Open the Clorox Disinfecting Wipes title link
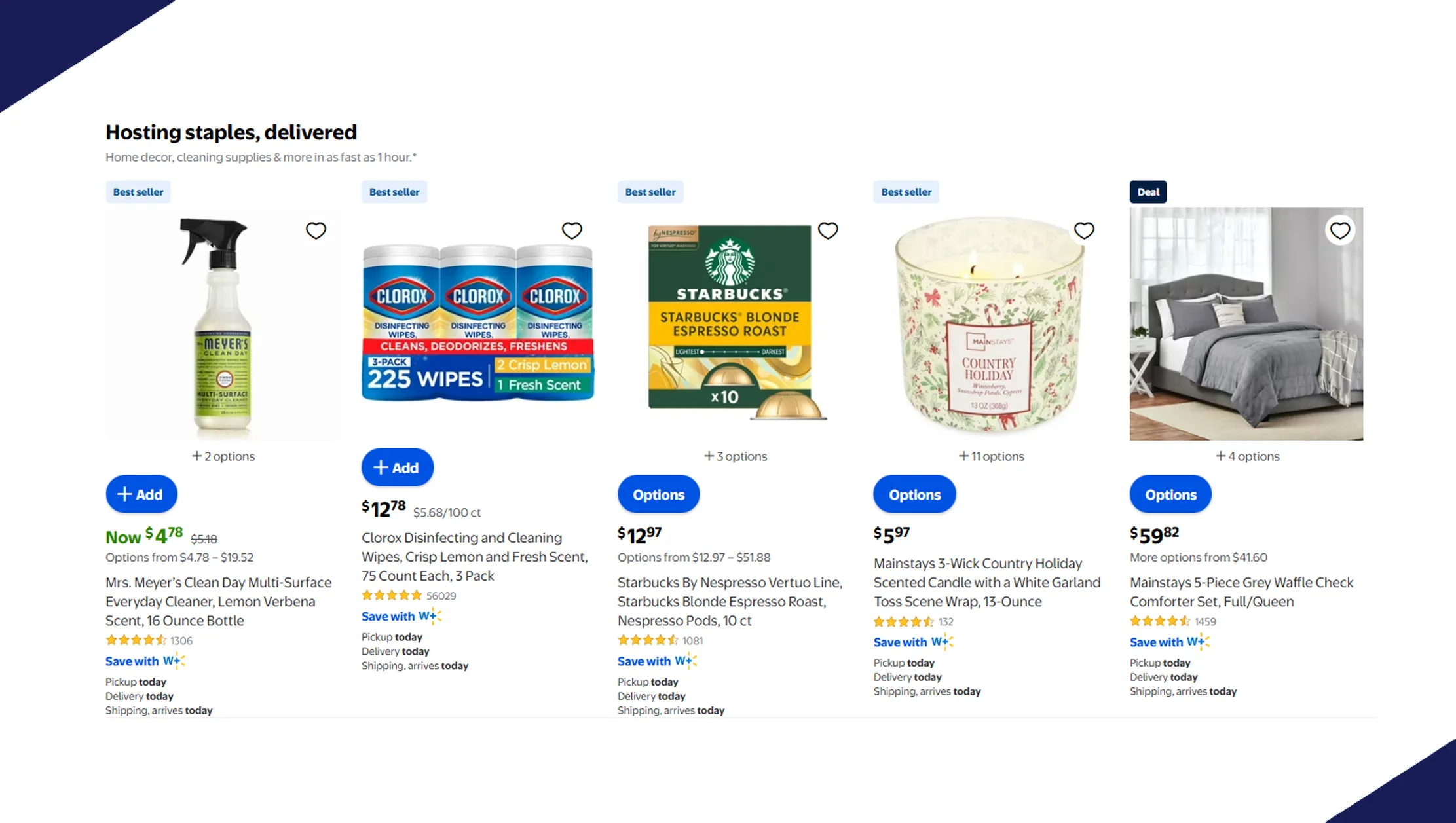Viewport: 1456px width, 823px height. coord(475,557)
